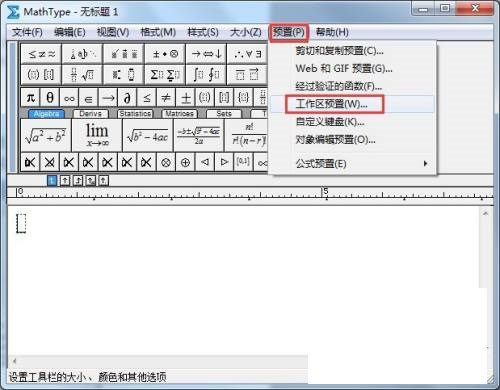This screenshot has height=390, width=500.
Task: Switch to the Matrices tab
Action: [x=179, y=114]
